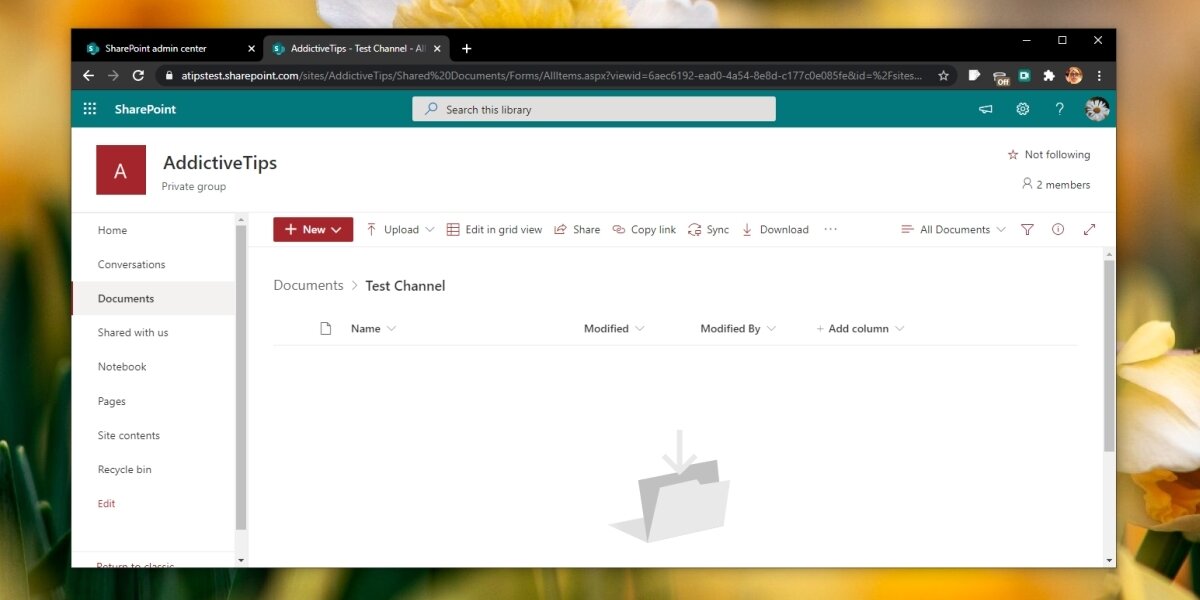
Task: Open the Upload dropdown
Action: [x=400, y=229]
